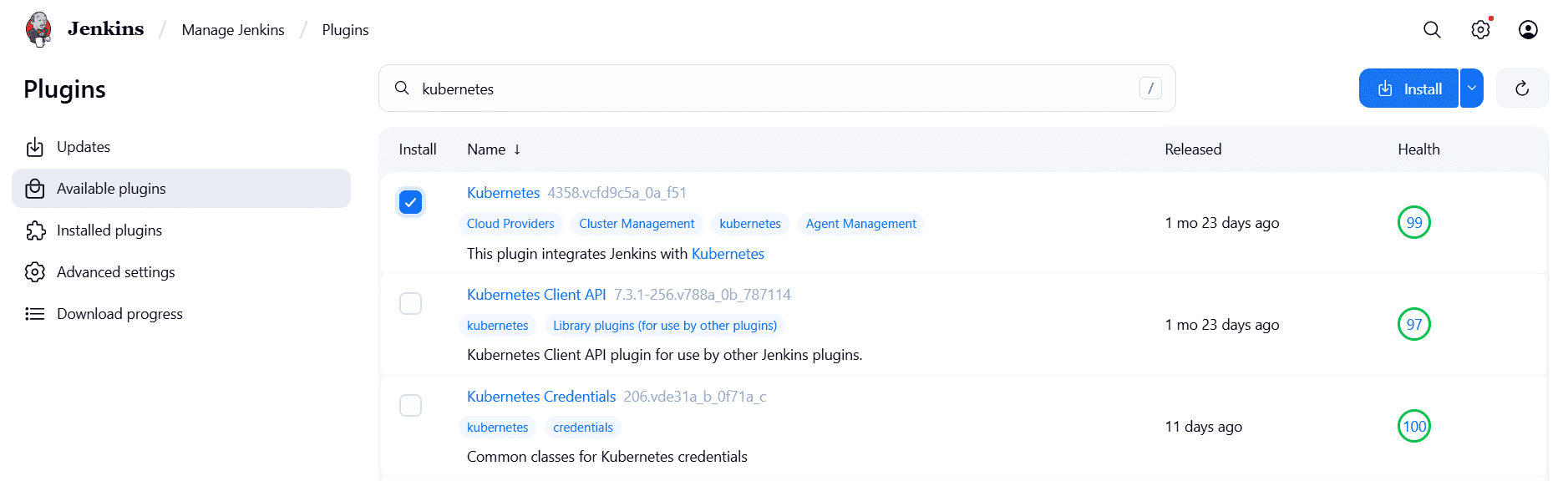1568x481 pixels.
Task: Filter by Cluster Management tag
Action: click(637, 224)
